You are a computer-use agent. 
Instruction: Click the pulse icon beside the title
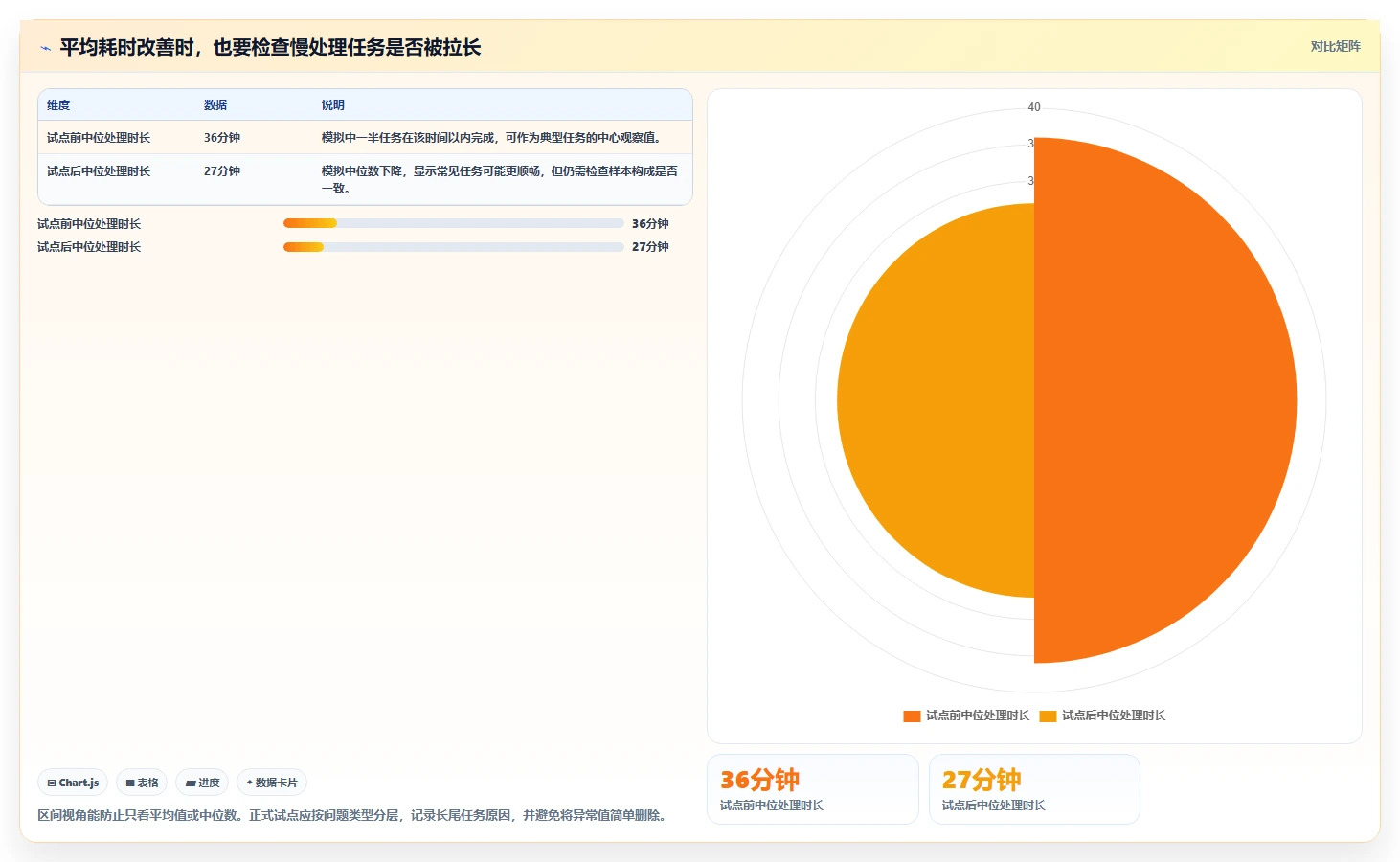click(x=45, y=48)
